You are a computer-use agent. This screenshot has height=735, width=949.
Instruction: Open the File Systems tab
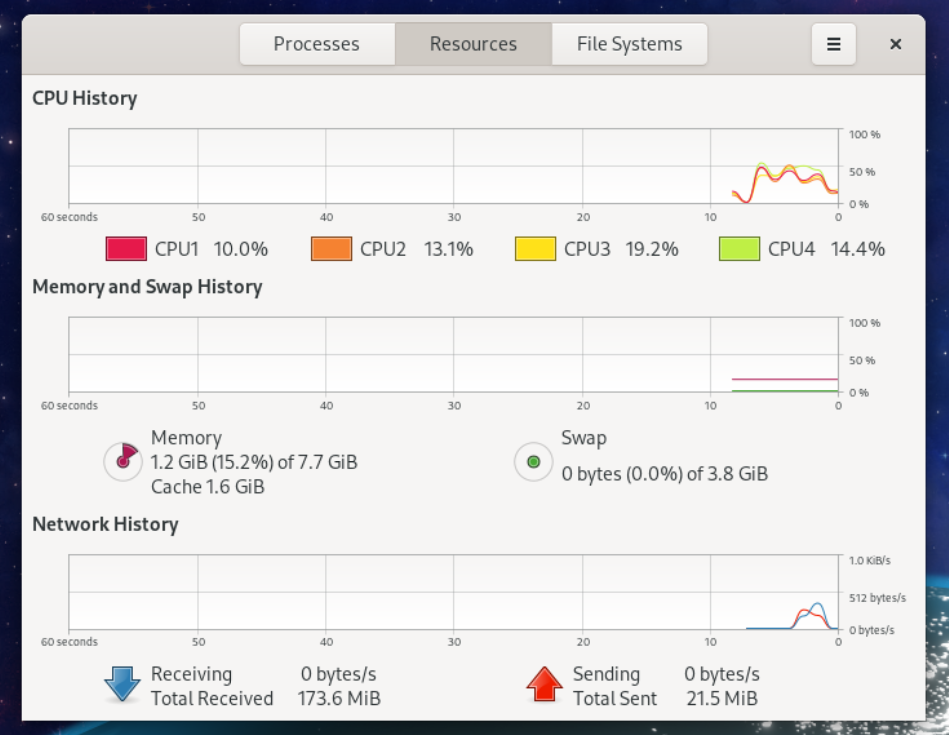tap(629, 44)
